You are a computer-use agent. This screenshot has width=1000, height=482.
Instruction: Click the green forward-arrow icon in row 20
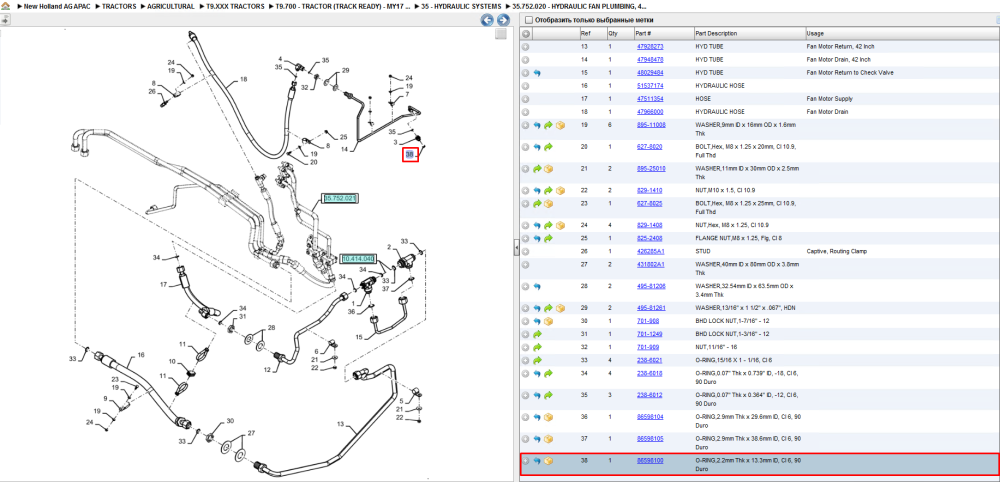(548, 147)
